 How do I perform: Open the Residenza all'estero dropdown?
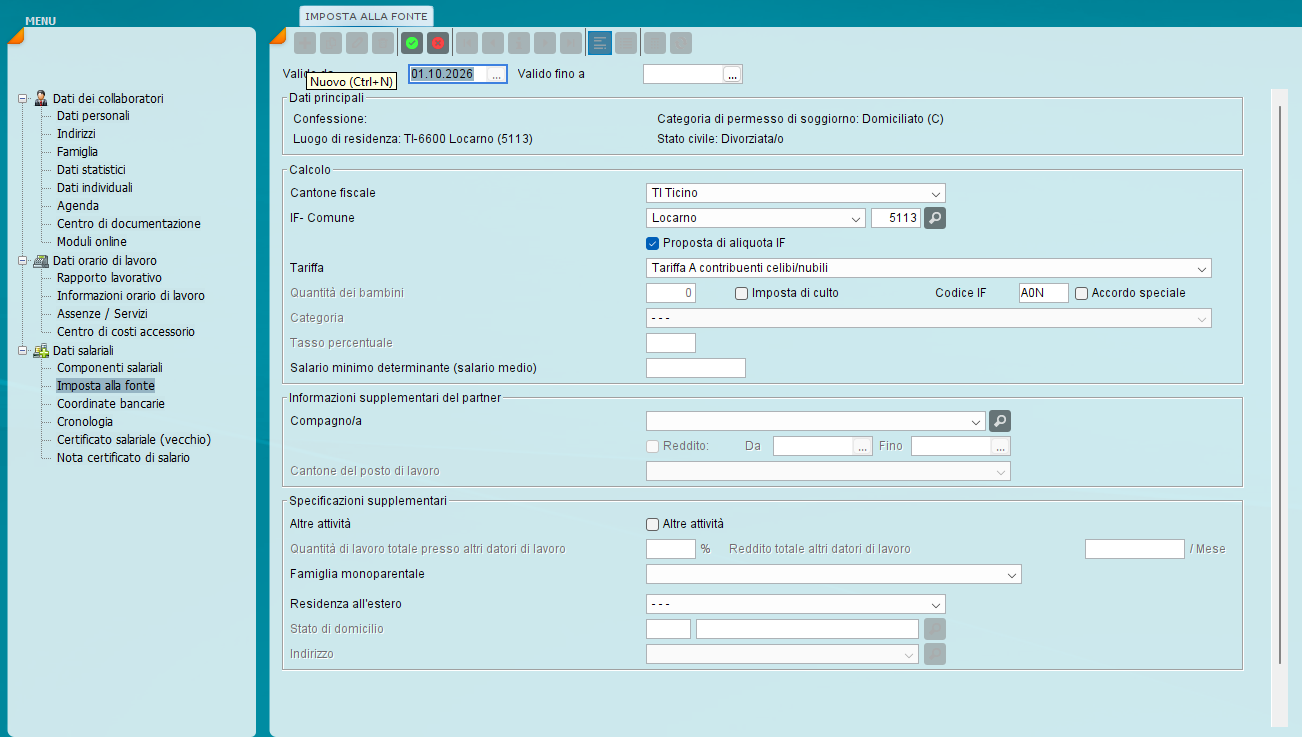click(935, 605)
